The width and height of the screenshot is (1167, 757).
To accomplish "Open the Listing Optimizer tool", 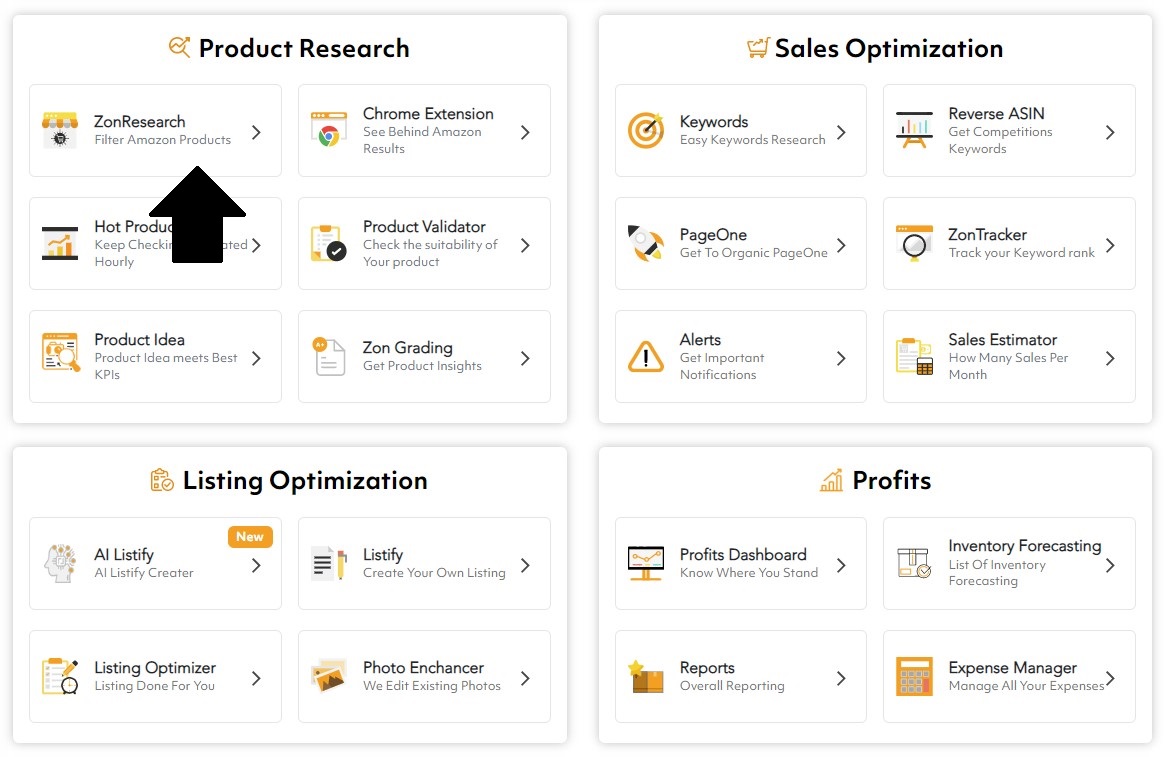I will point(155,677).
